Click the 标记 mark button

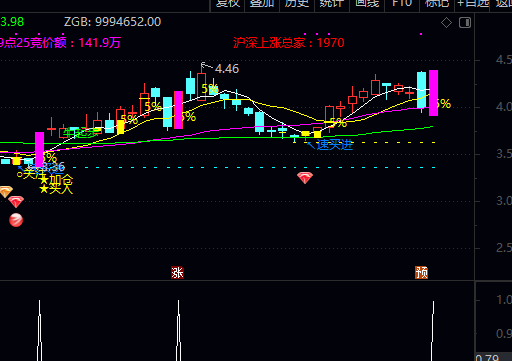point(437,4)
